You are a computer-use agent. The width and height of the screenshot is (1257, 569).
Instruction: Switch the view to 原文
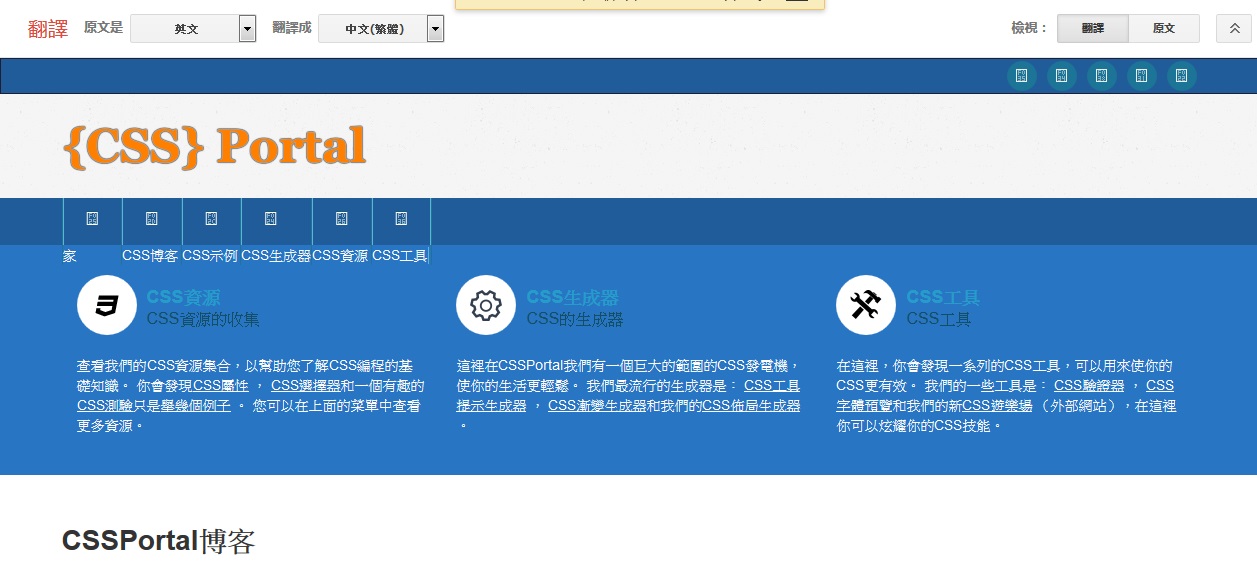tap(1164, 29)
